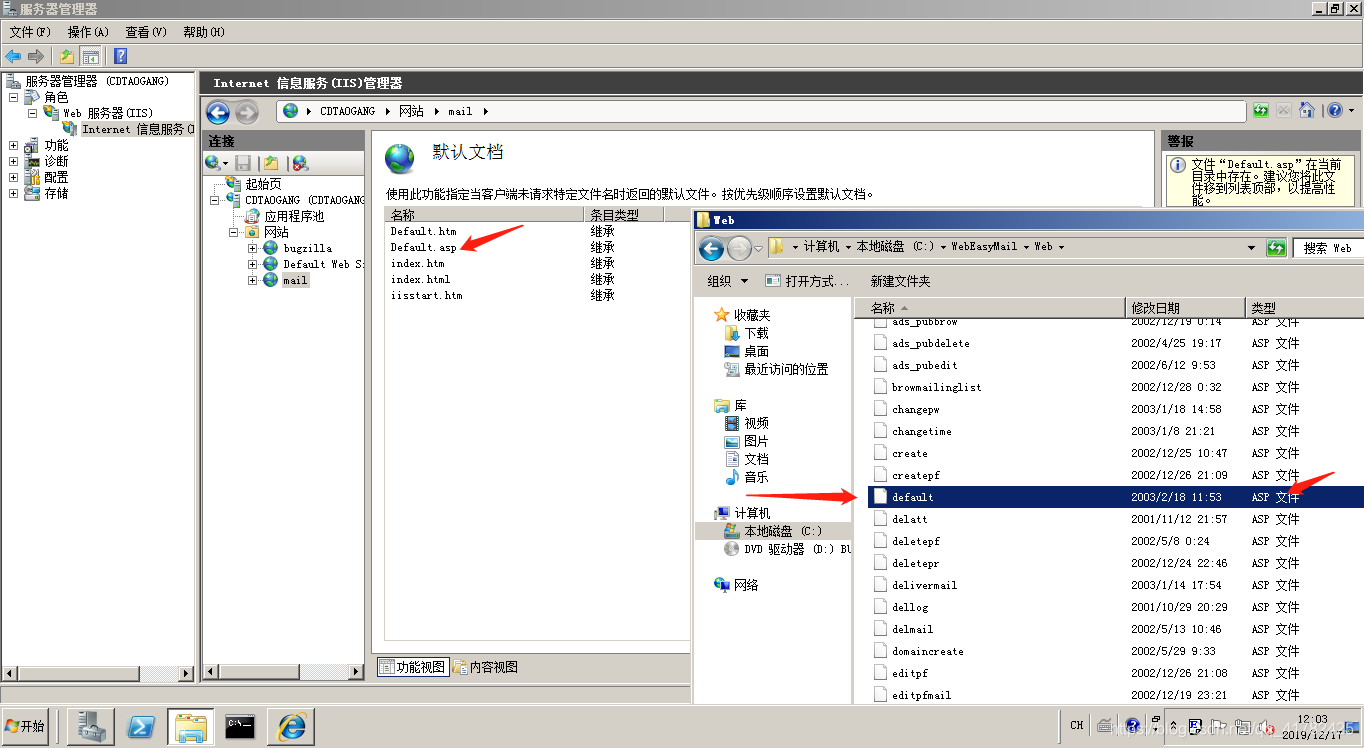Click Explorer window forward button

(739, 248)
